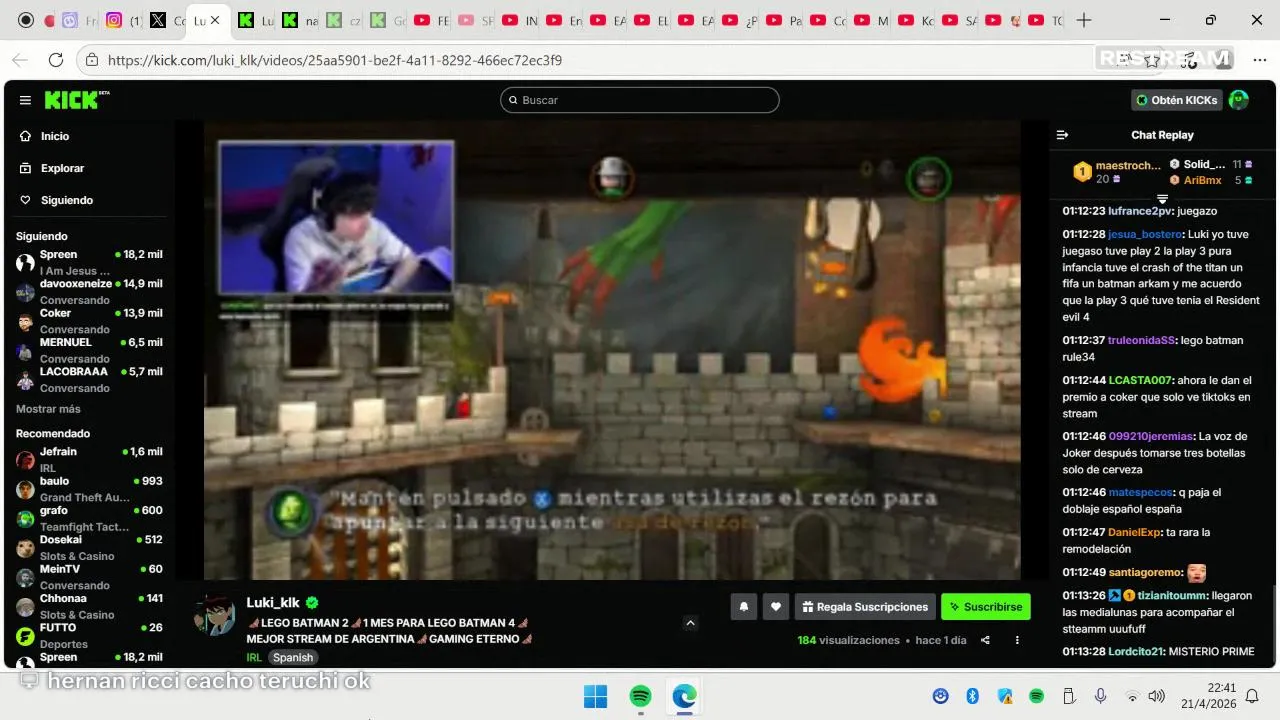Open the Luki_klk channel name link
Viewport: 1280px width, 720px height.
click(273, 603)
